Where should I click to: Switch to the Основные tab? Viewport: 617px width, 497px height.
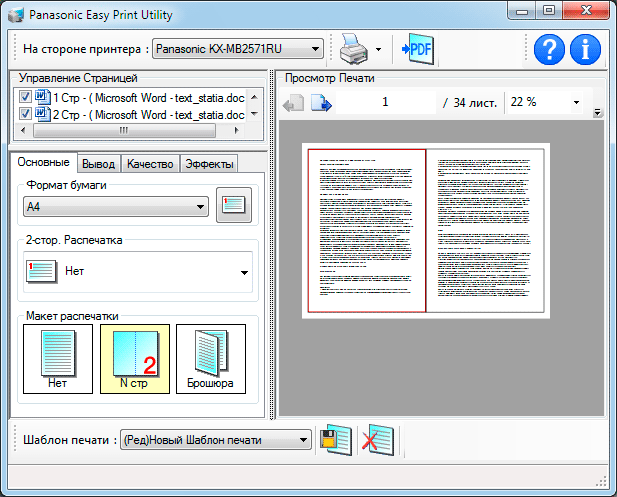click(43, 162)
